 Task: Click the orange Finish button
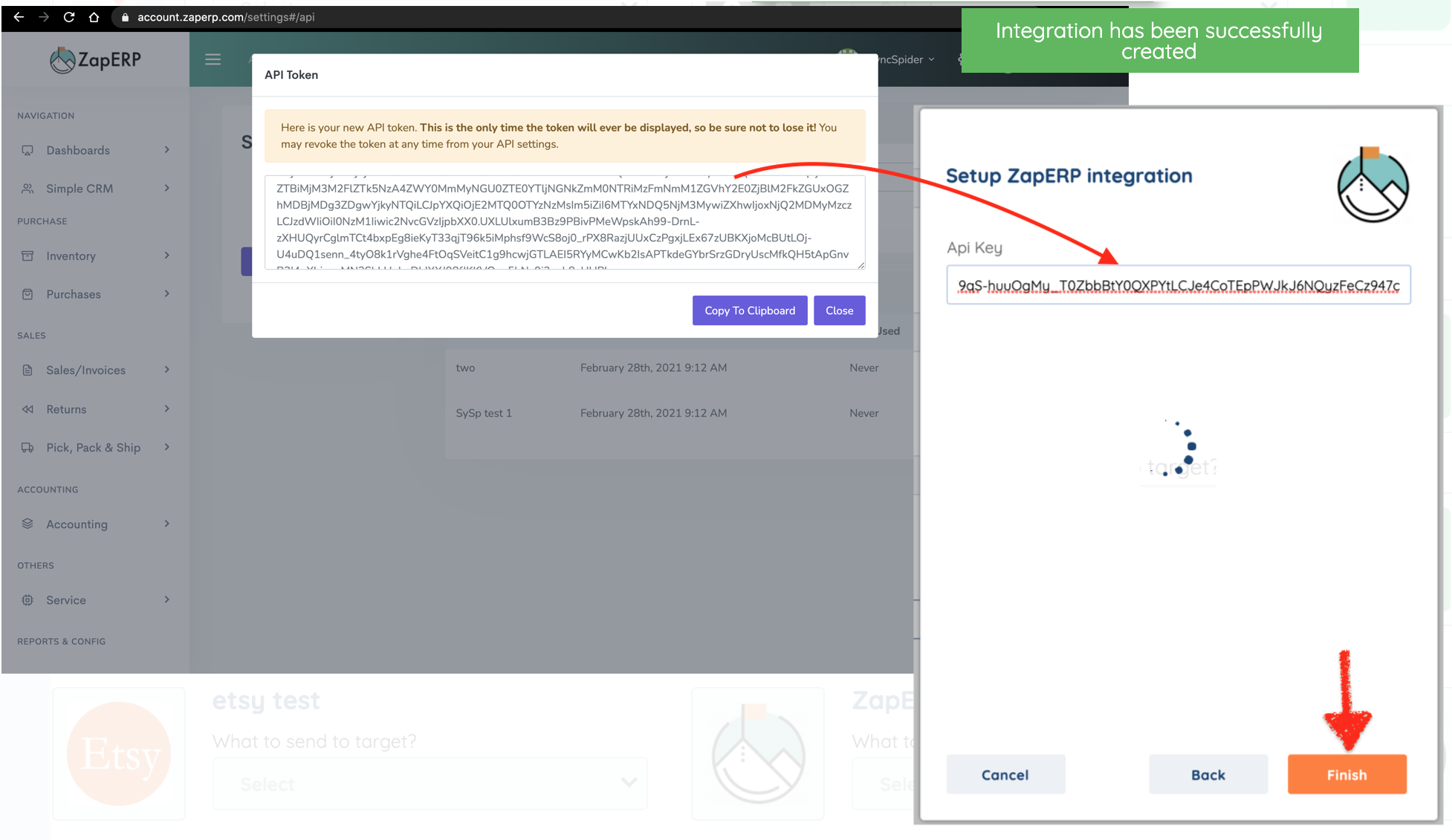click(x=1346, y=775)
